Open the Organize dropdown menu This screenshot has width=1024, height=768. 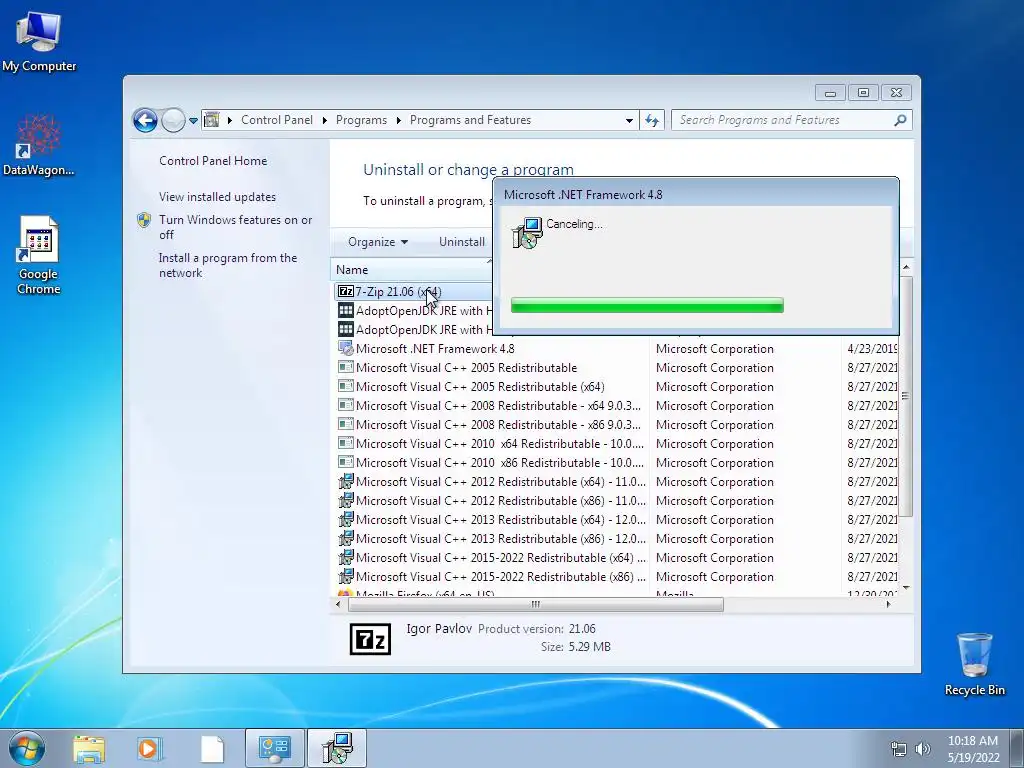click(378, 242)
